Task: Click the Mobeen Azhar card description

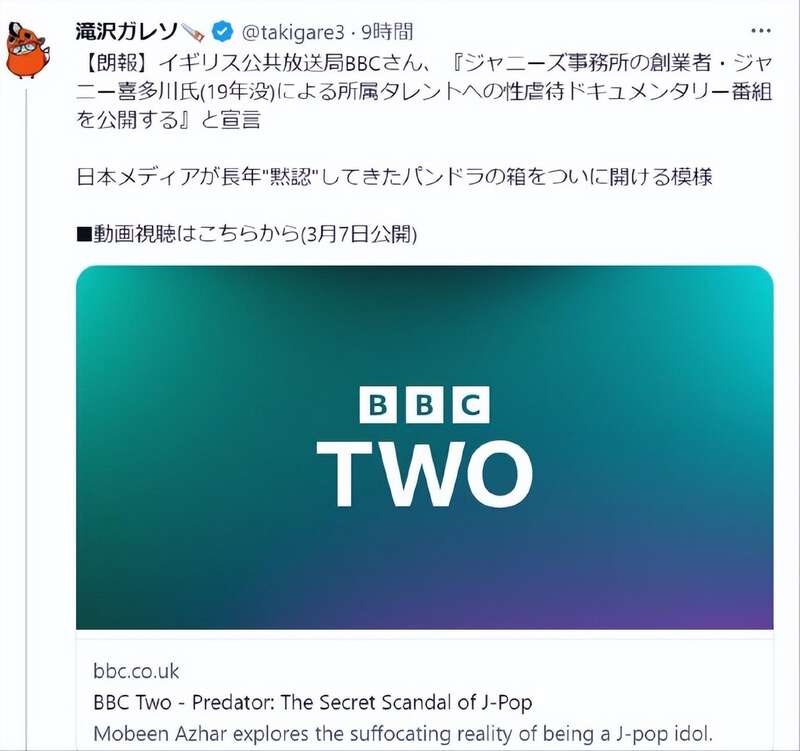Action: (403, 734)
